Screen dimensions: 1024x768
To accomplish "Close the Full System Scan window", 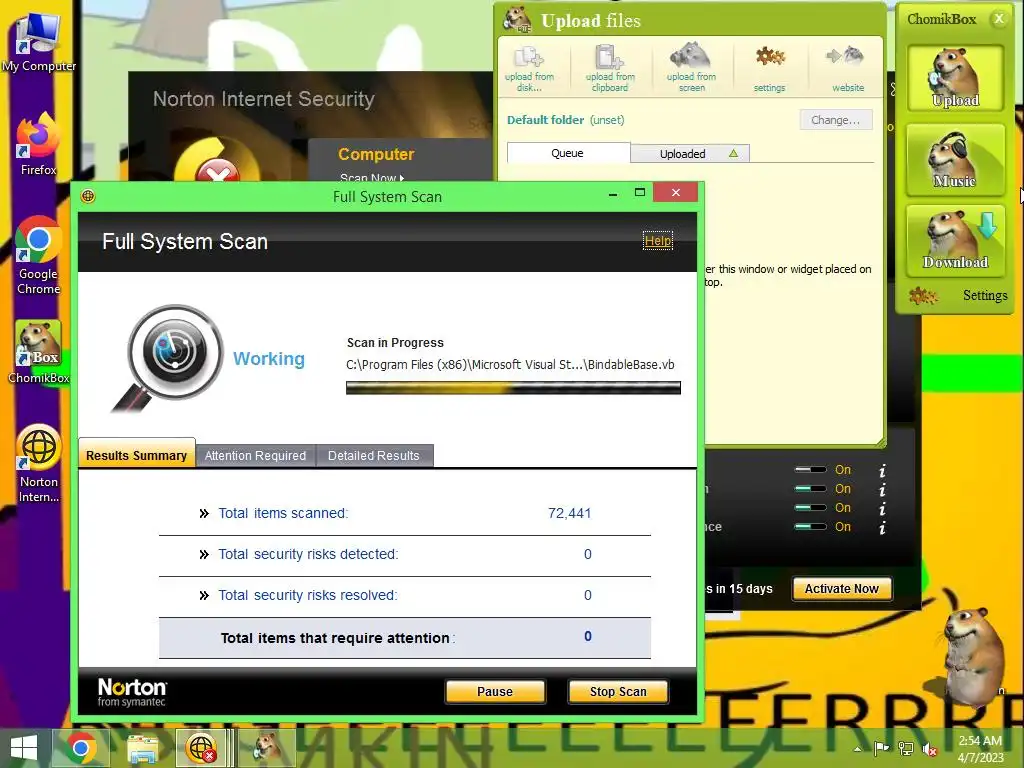I will pos(676,193).
